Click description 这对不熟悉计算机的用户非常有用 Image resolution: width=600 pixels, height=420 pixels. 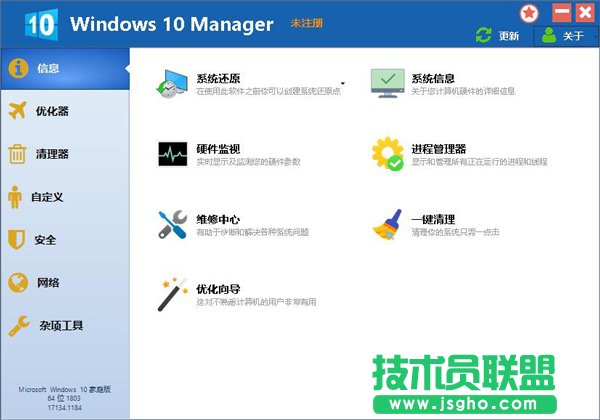(256, 302)
